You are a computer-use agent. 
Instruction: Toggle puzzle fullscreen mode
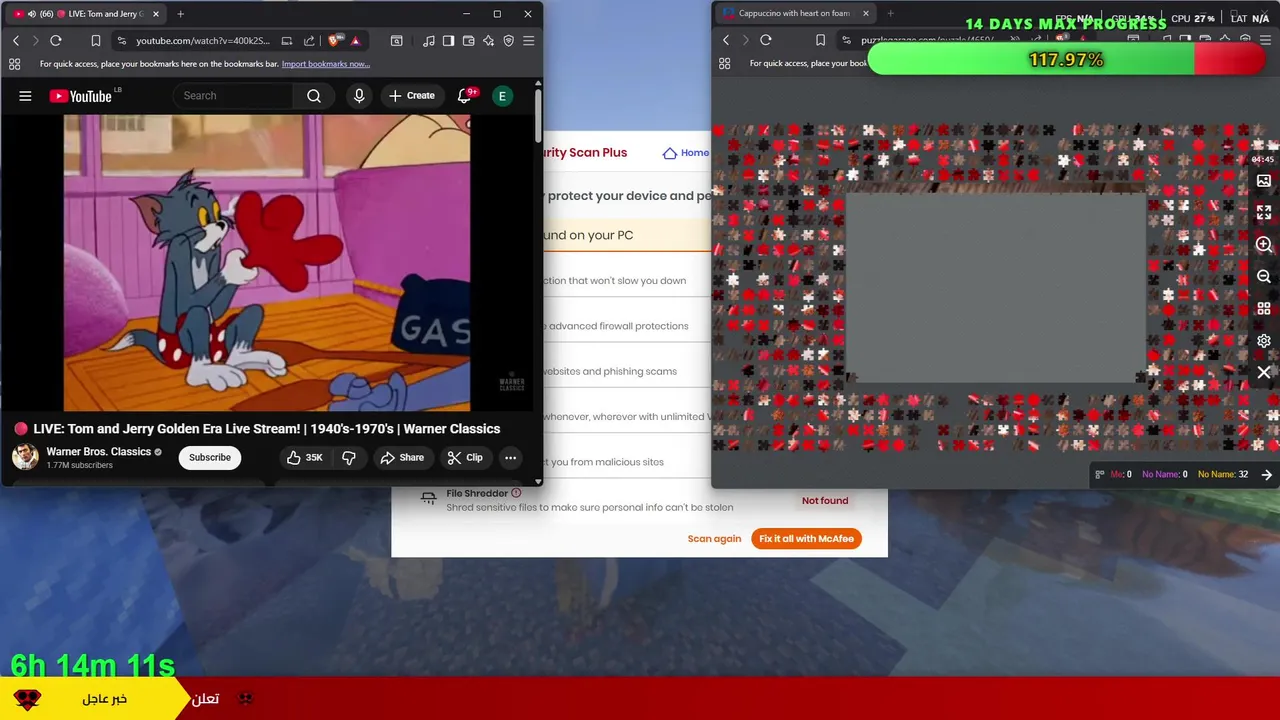(1264, 213)
